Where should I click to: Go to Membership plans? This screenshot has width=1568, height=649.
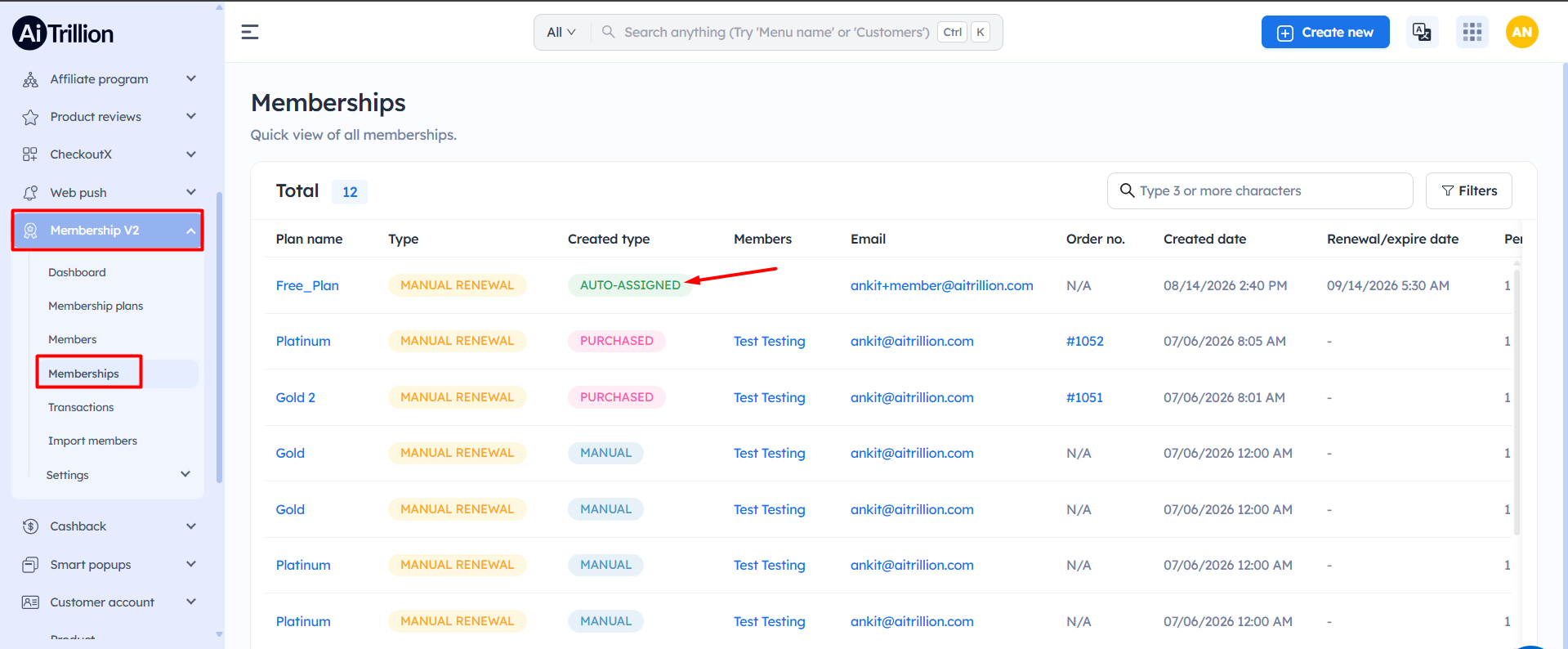pyautogui.click(x=96, y=306)
